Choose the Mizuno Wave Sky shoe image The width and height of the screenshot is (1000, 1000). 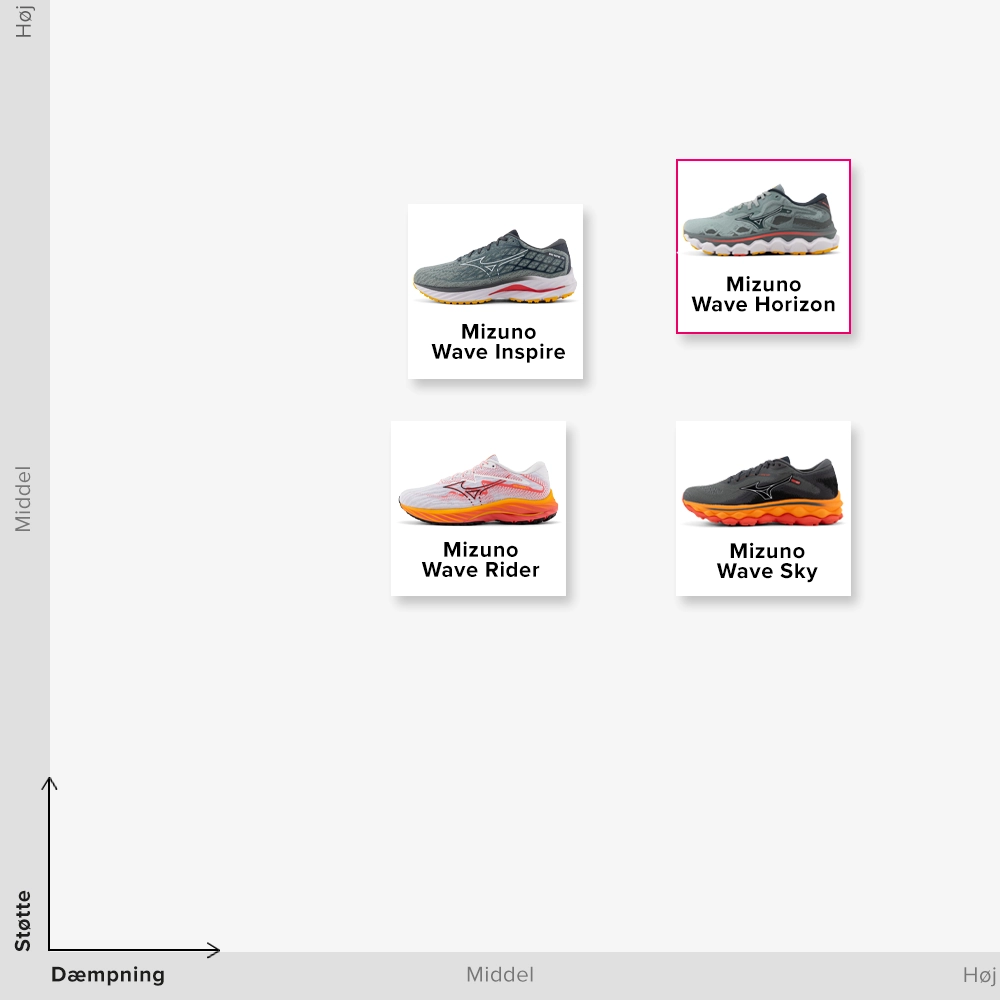(x=762, y=492)
